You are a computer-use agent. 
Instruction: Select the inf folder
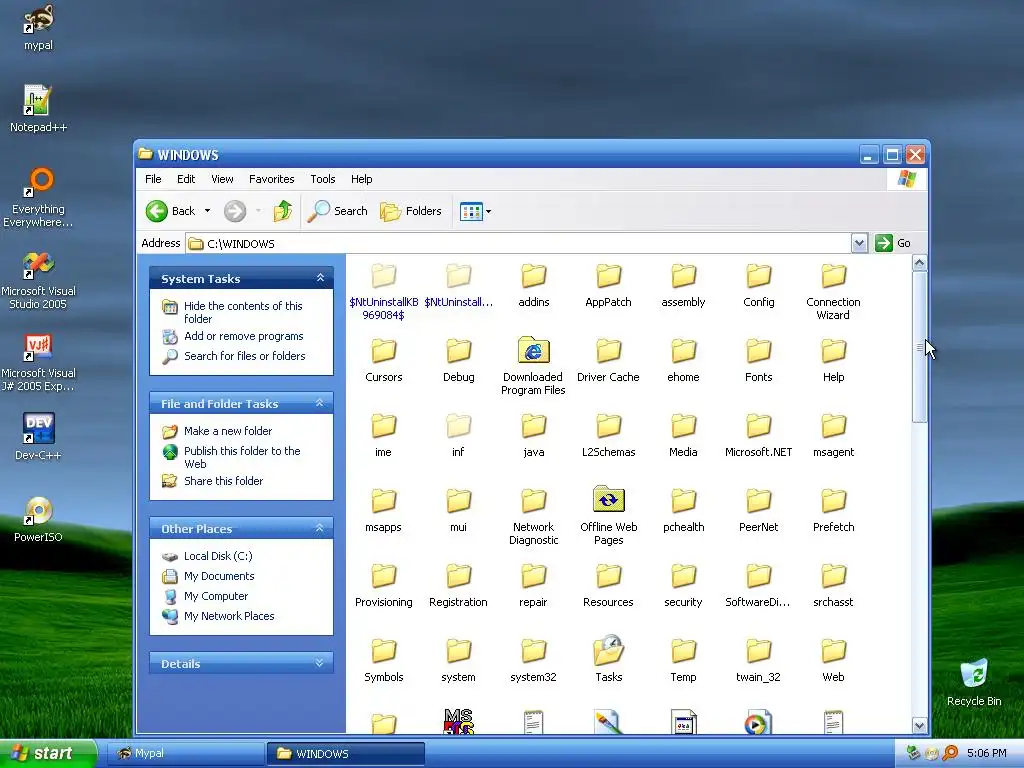coord(458,436)
